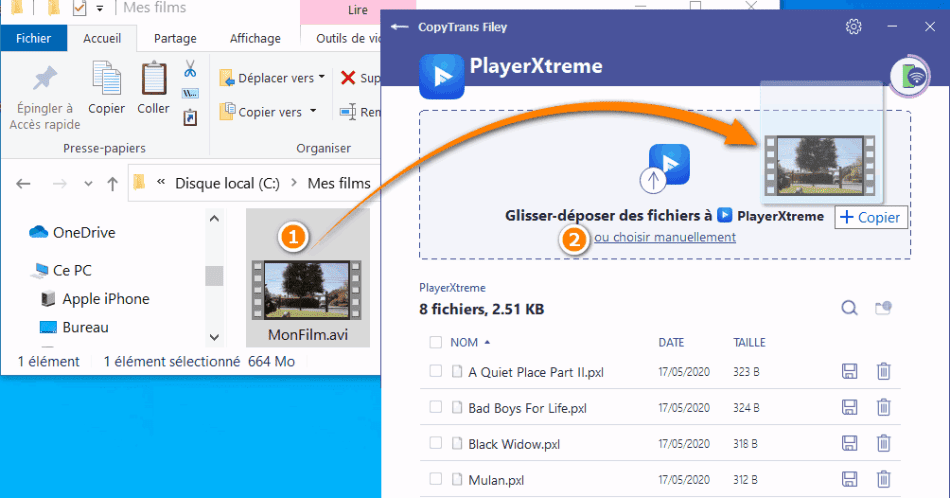950x498 pixels.
Task: Open search in PlayerXtreme file list
Action: point(849,308)
